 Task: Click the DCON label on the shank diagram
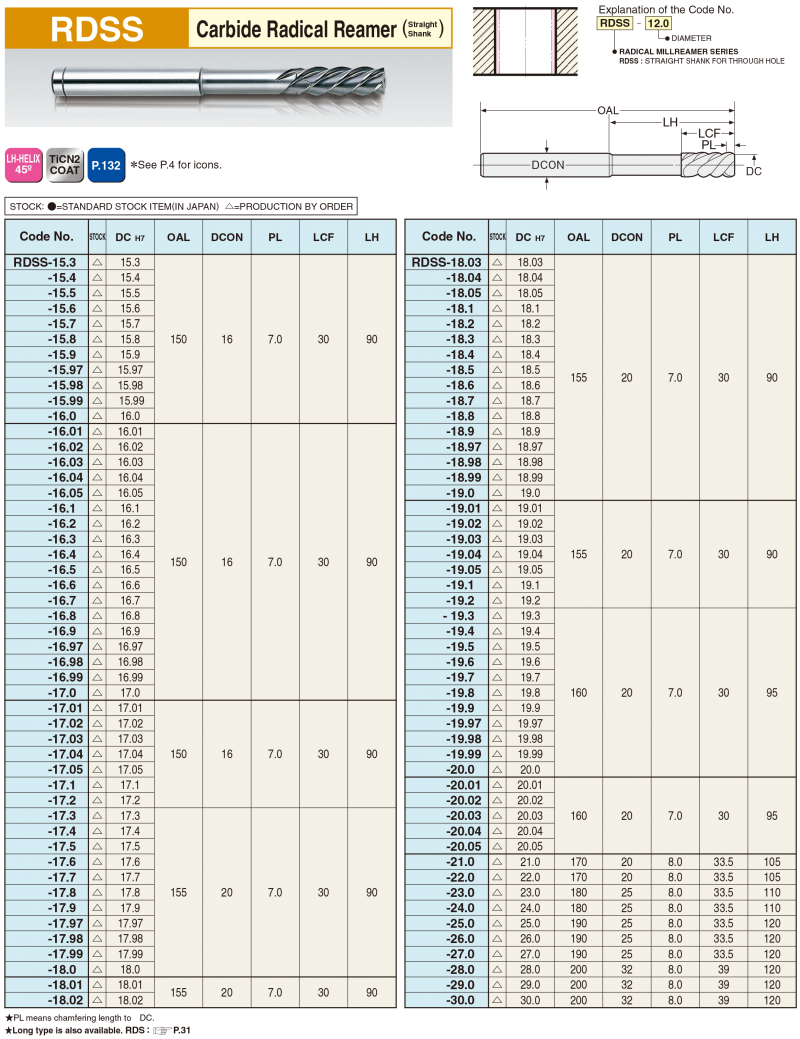547,164
